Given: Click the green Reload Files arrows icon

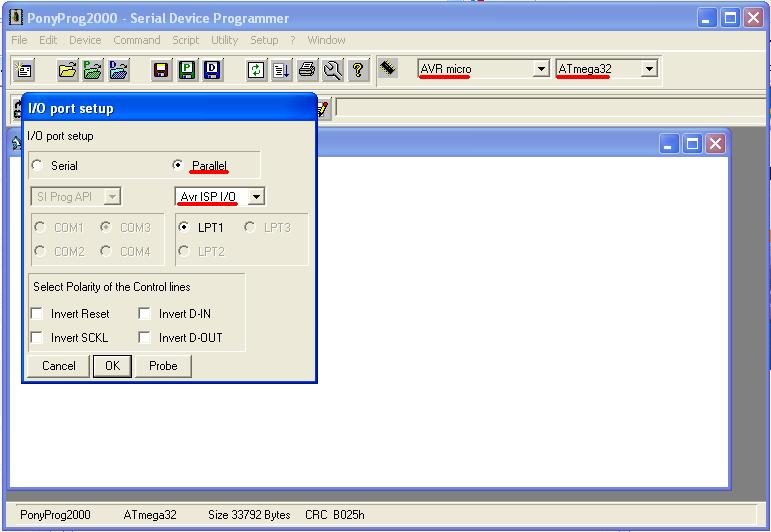Looking at the screenshot, I should pos(256,70).
